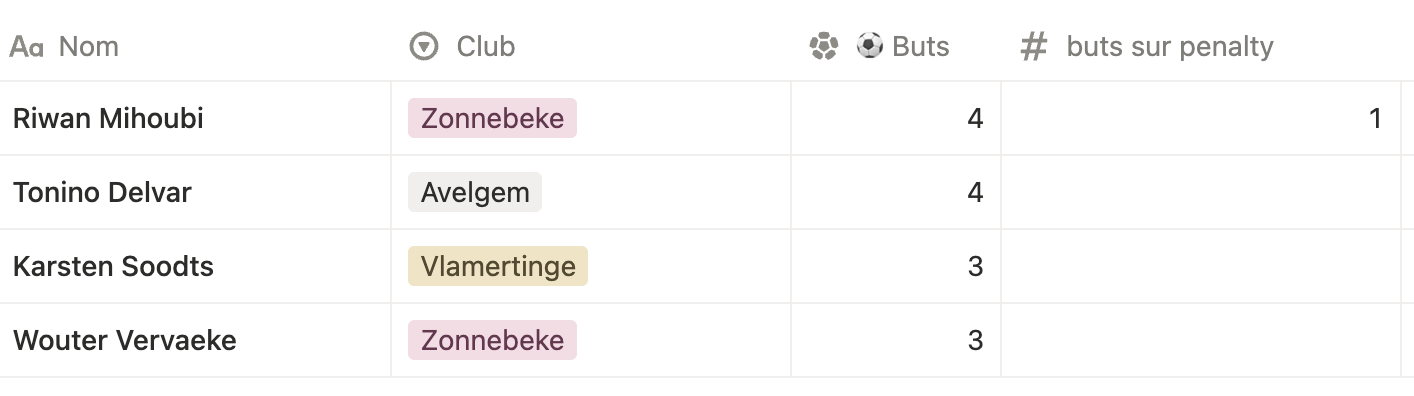Click the Zonnebeke tag in Wouter Vervaeke's row
1414x396 pixels.
pyautogui.click(x=492, y=340)
